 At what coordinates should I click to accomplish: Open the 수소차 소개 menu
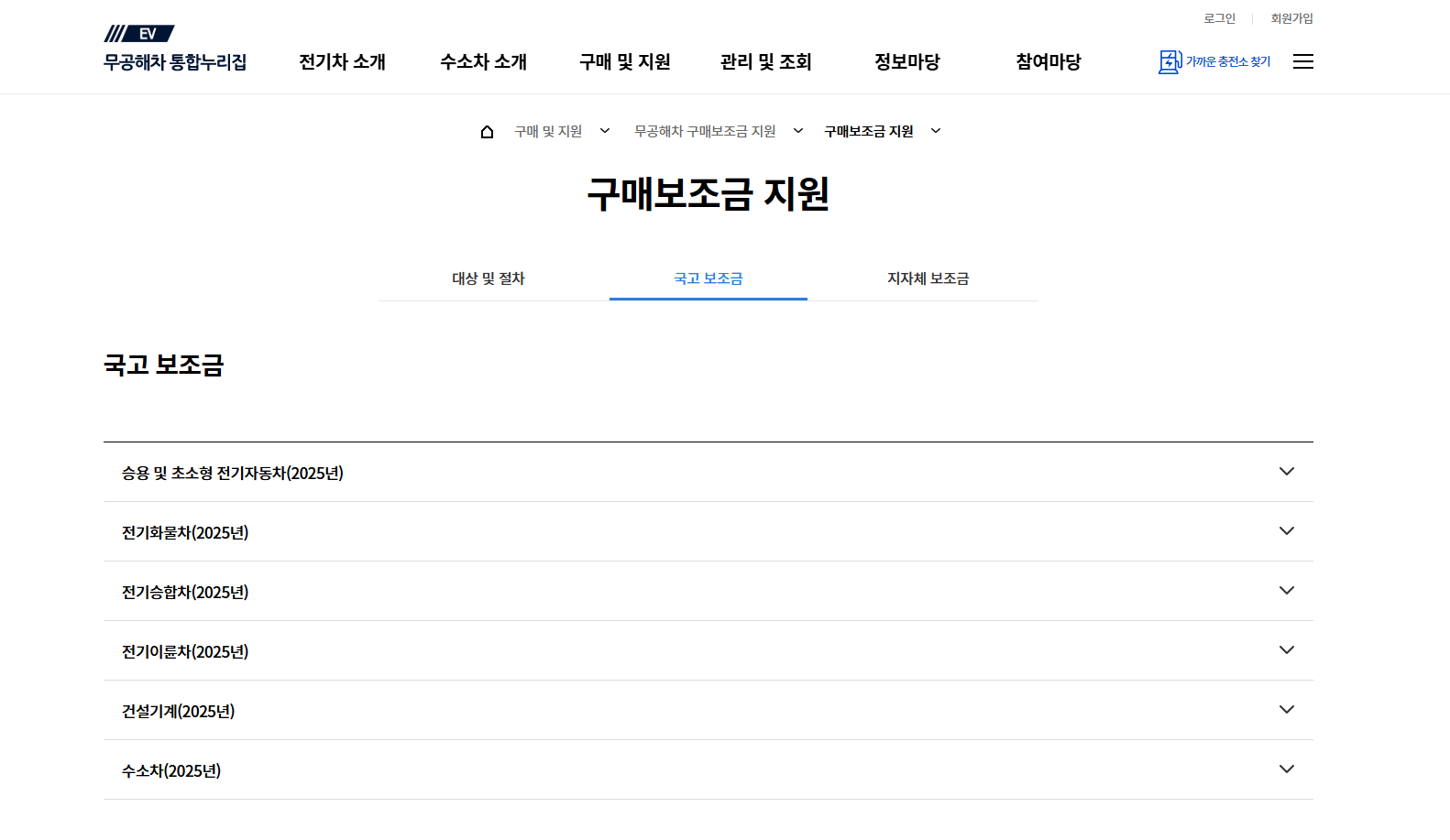(483, 61)
